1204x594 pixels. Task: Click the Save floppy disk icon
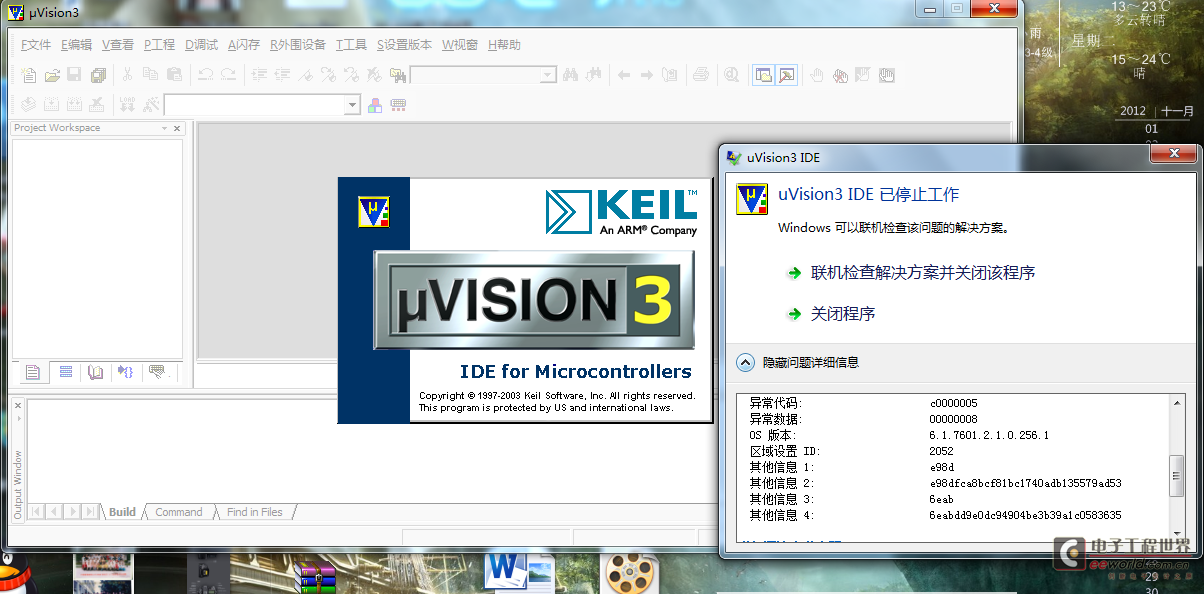coord(75,75)
